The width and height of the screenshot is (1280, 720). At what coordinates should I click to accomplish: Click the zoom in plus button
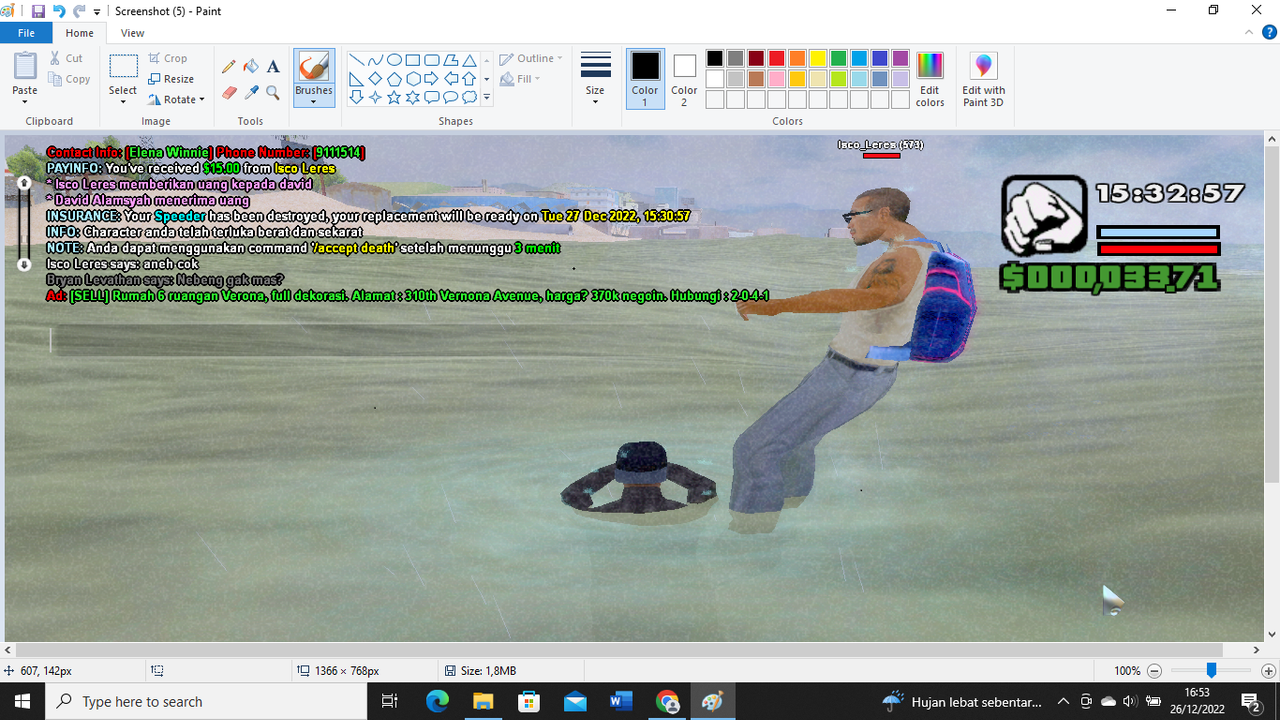pyautogui.click(x=1268, y=671)
